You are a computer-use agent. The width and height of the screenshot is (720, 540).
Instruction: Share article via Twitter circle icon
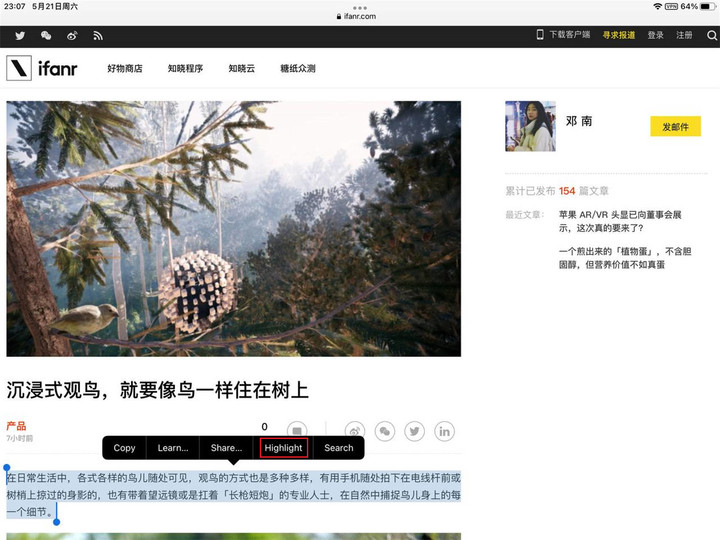tap(414, 431)
